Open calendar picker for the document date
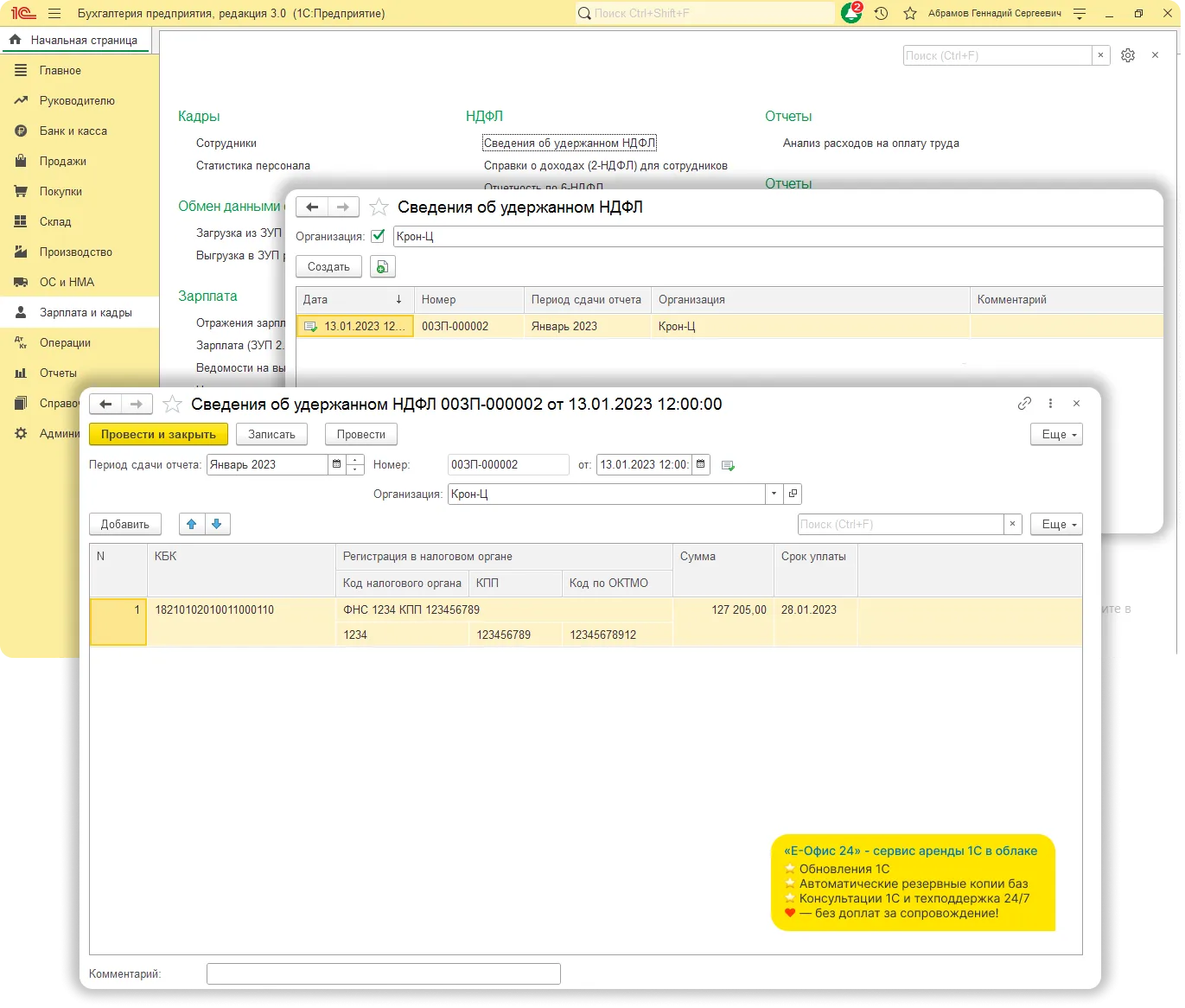This screenshot has width=1185, height=1008. point(701,465)
